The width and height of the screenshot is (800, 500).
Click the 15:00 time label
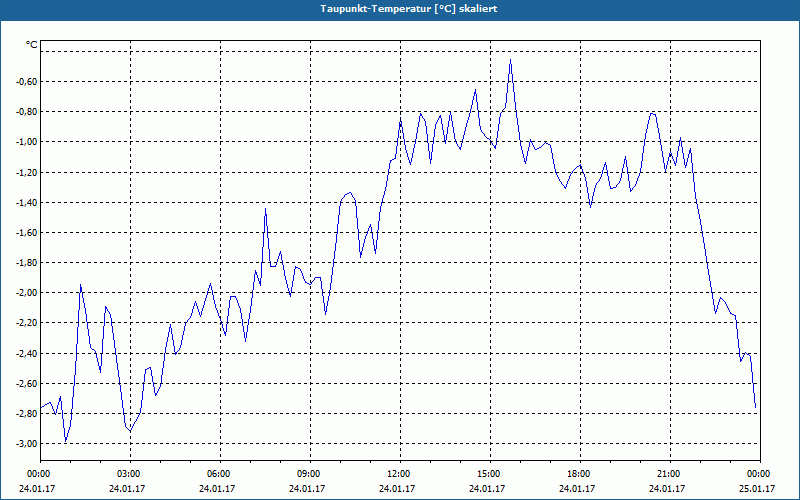coord(490,474)
